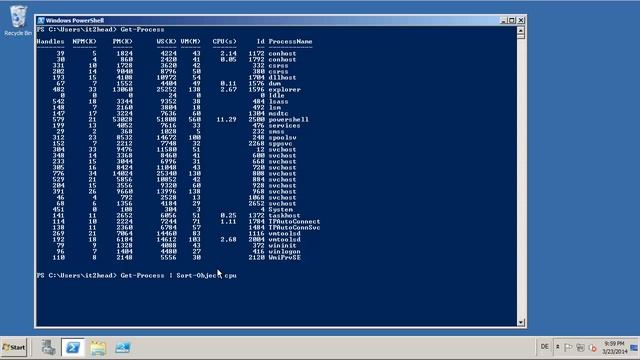
Task: Click the msdtc process name
Action: pyautogui.click(x=278, y=113)
